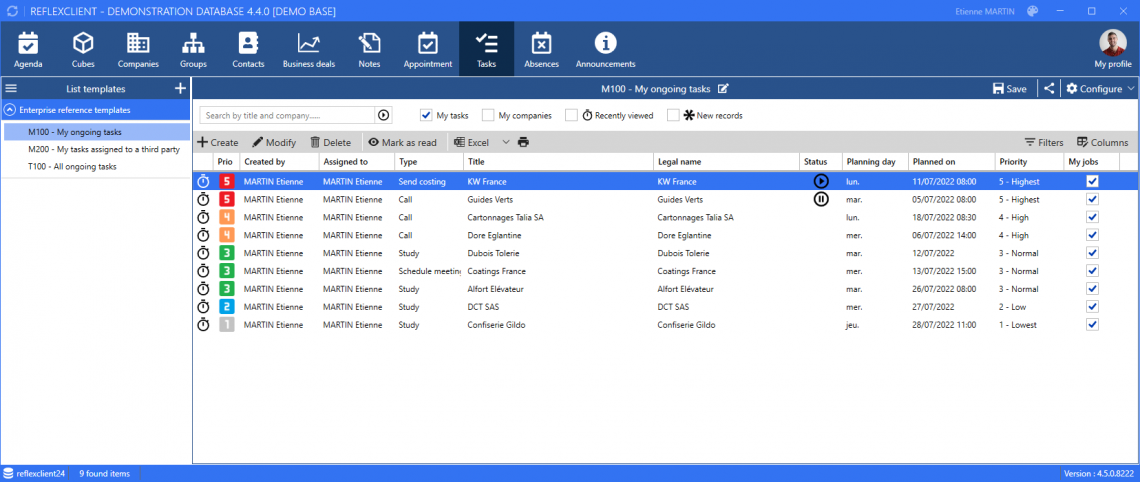Sort by the Legal name column header
Viewport: 1140px width, 482px height.
725,161
